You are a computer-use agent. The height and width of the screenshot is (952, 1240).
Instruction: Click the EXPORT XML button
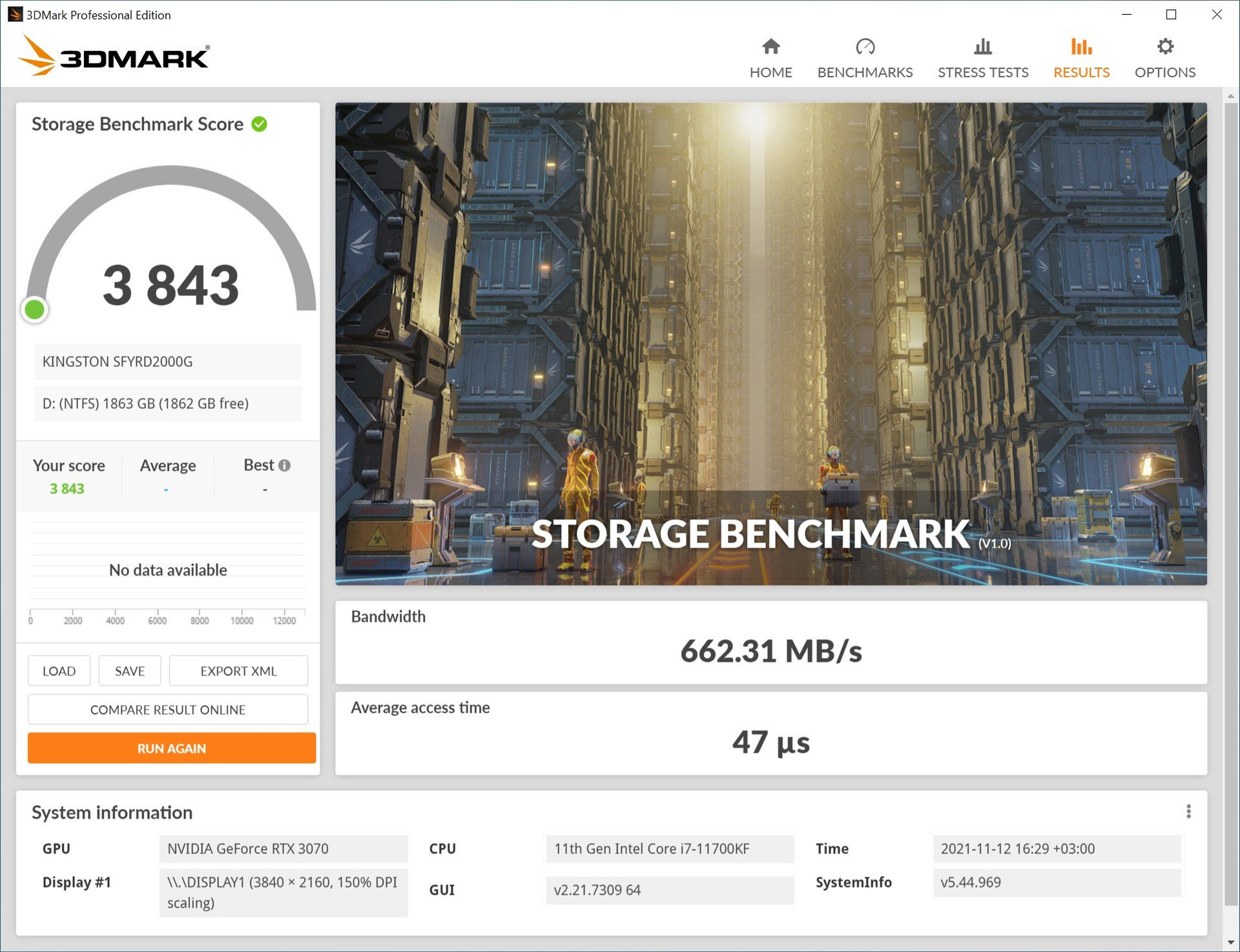(x=238, y=671)
